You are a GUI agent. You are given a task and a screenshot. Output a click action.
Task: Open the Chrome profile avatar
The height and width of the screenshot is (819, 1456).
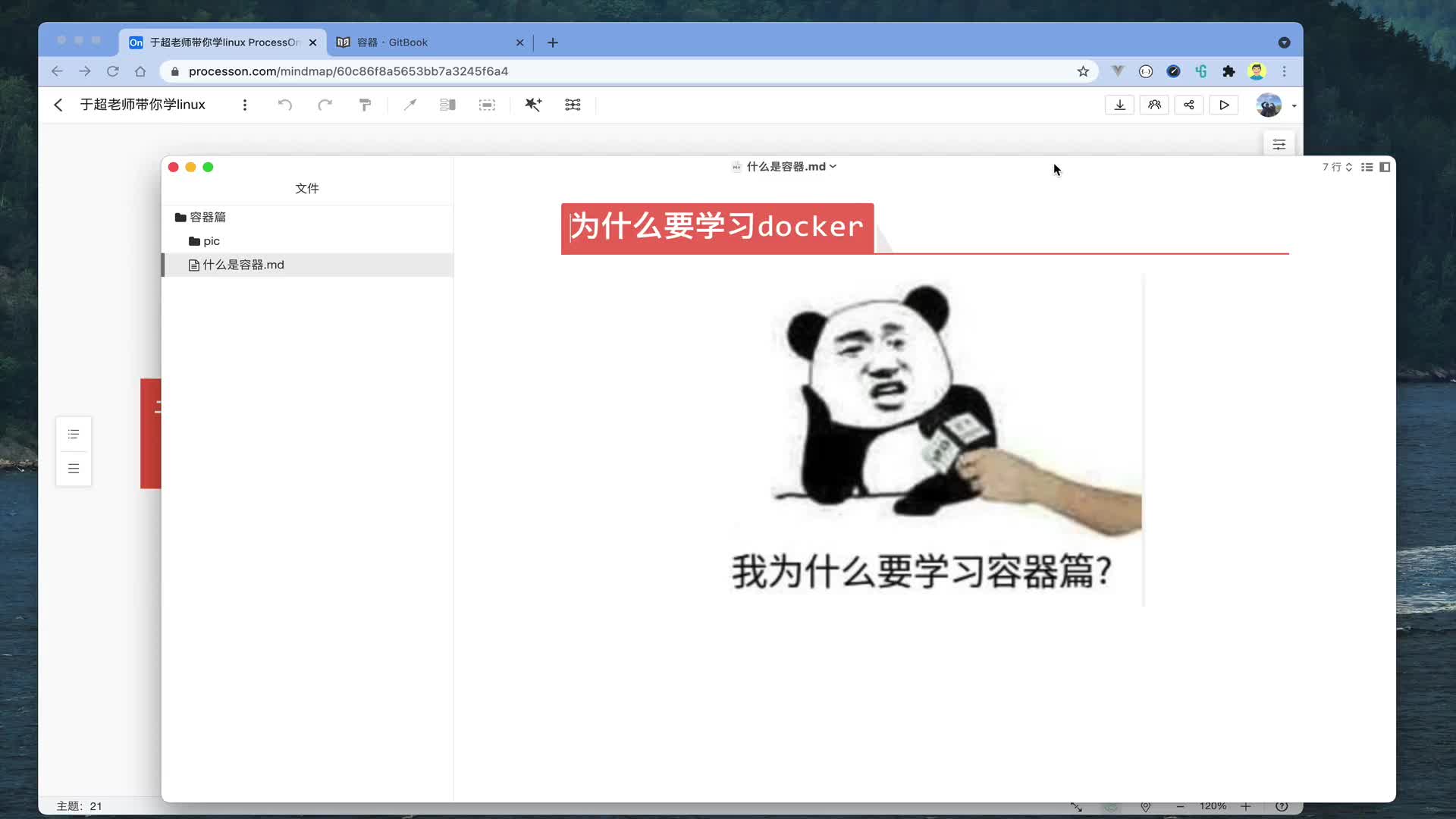(1257, 71)
